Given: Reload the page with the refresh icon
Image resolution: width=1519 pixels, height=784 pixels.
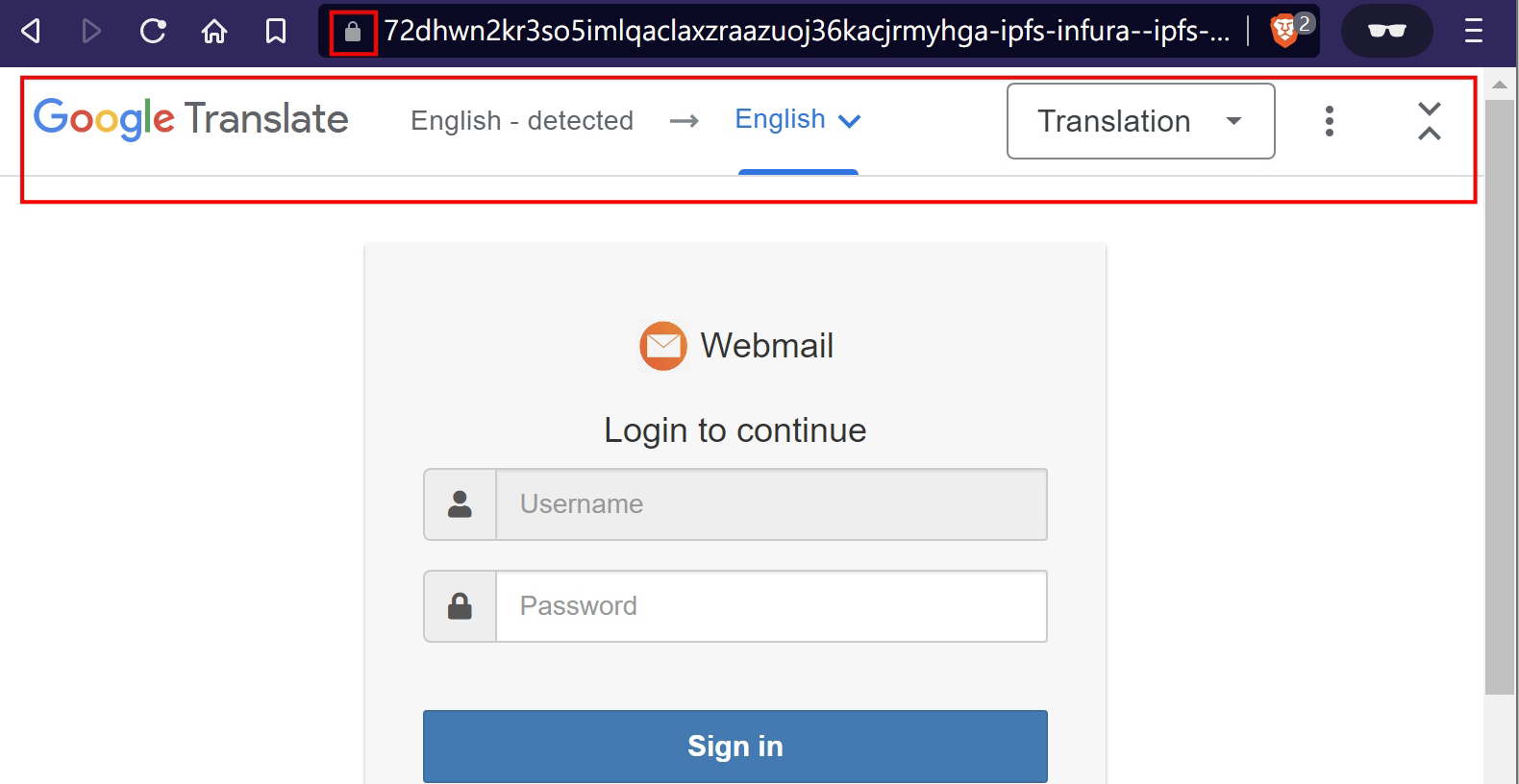Looking at the screenshot, I should (153, 32).
